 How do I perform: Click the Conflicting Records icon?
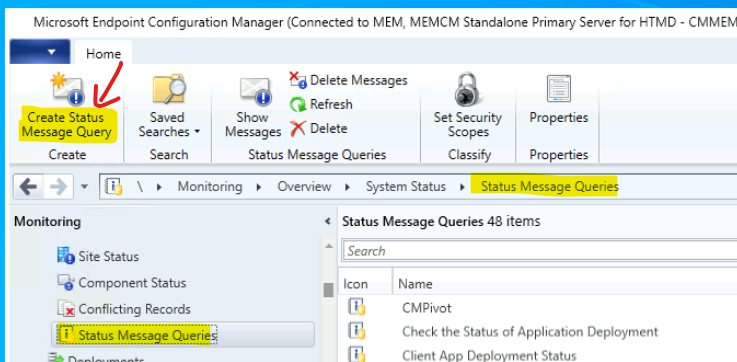[66, 309]
